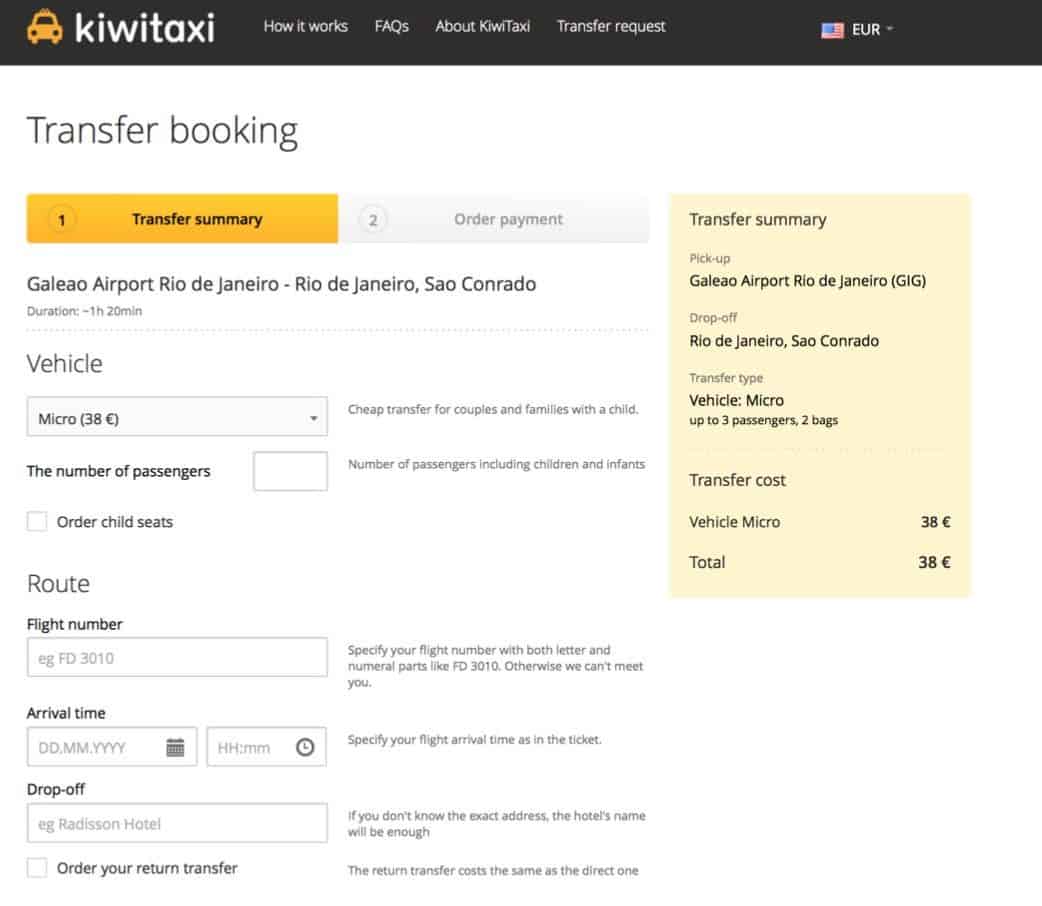Click the Flight number input field
This screenshot has height=906, width=1042.
[177, 658]
